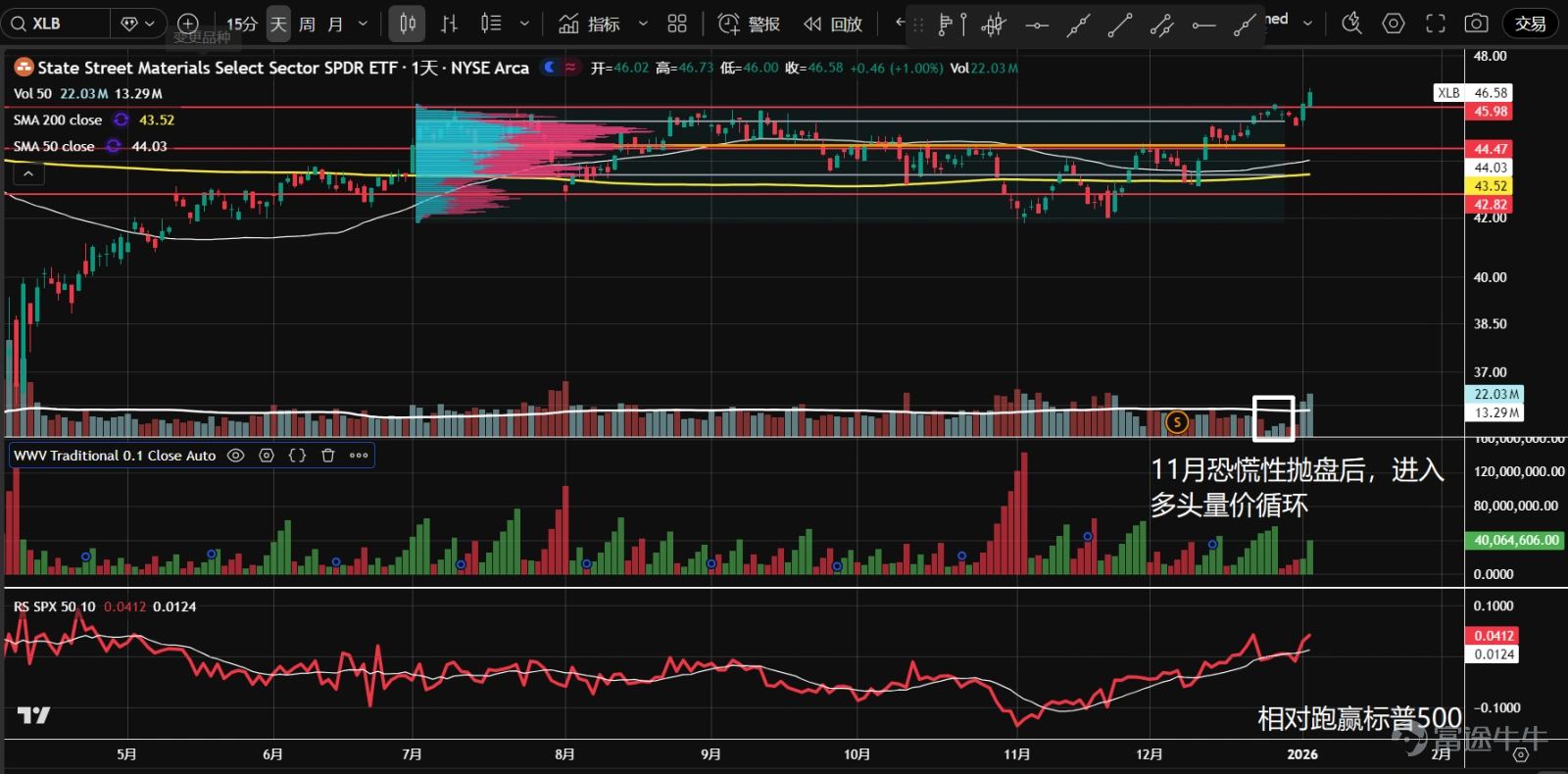Select the candle strikethrough drawing tool
Image resolution: width=1568 pixels, height=774 pixels.
tap(994, 24)
